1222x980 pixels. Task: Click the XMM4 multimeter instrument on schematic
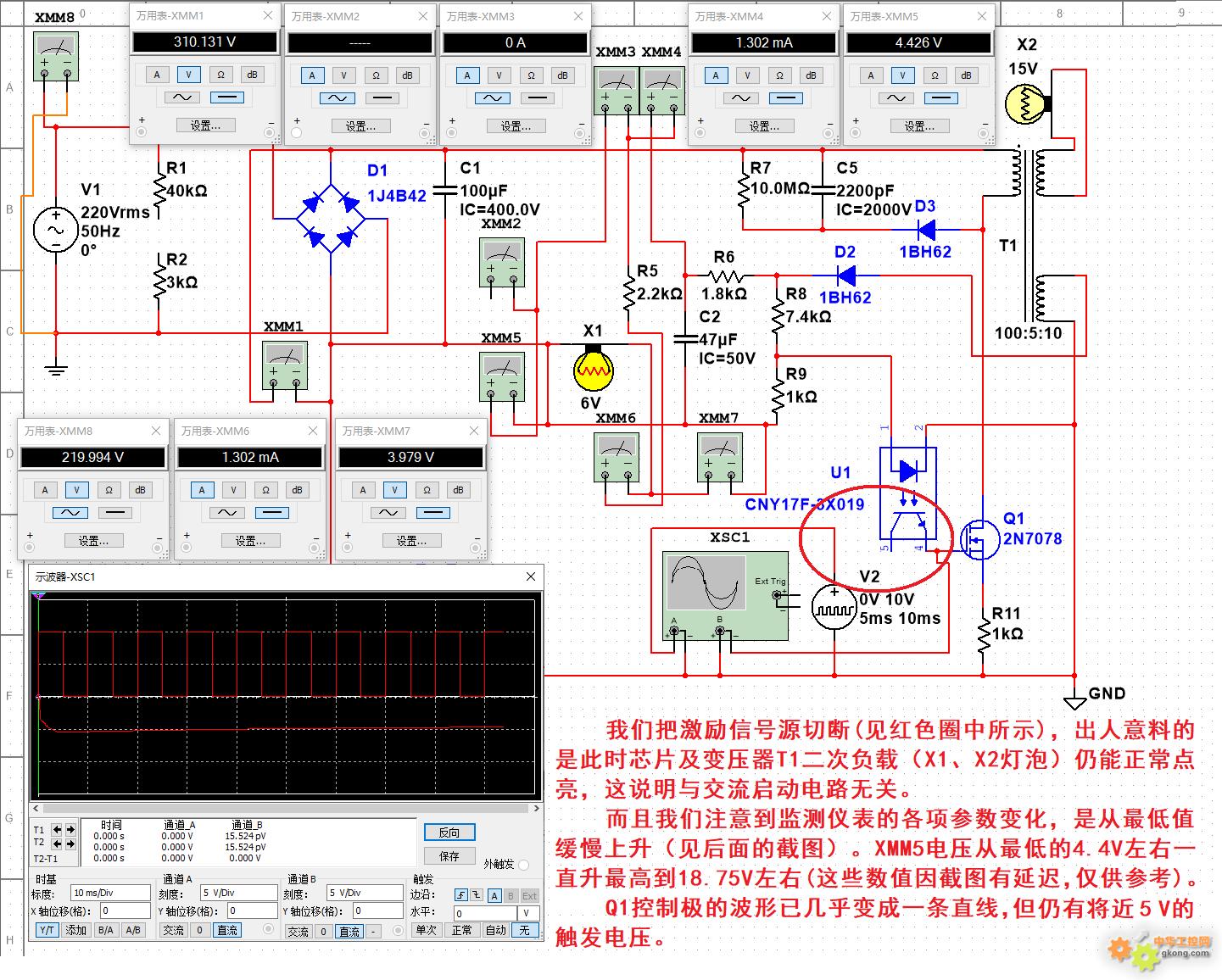662,91
